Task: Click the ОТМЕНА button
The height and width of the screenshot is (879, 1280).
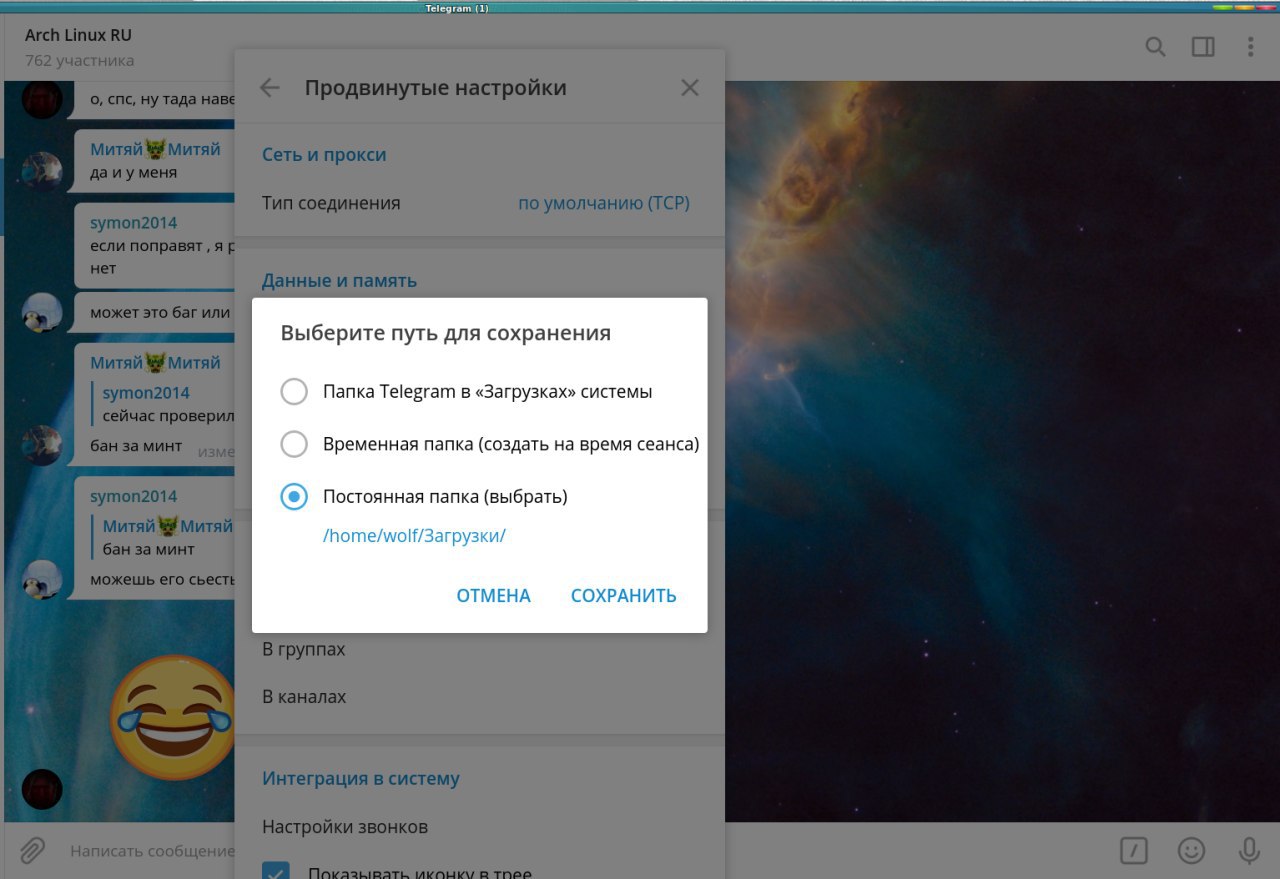Action: [493, 596]
